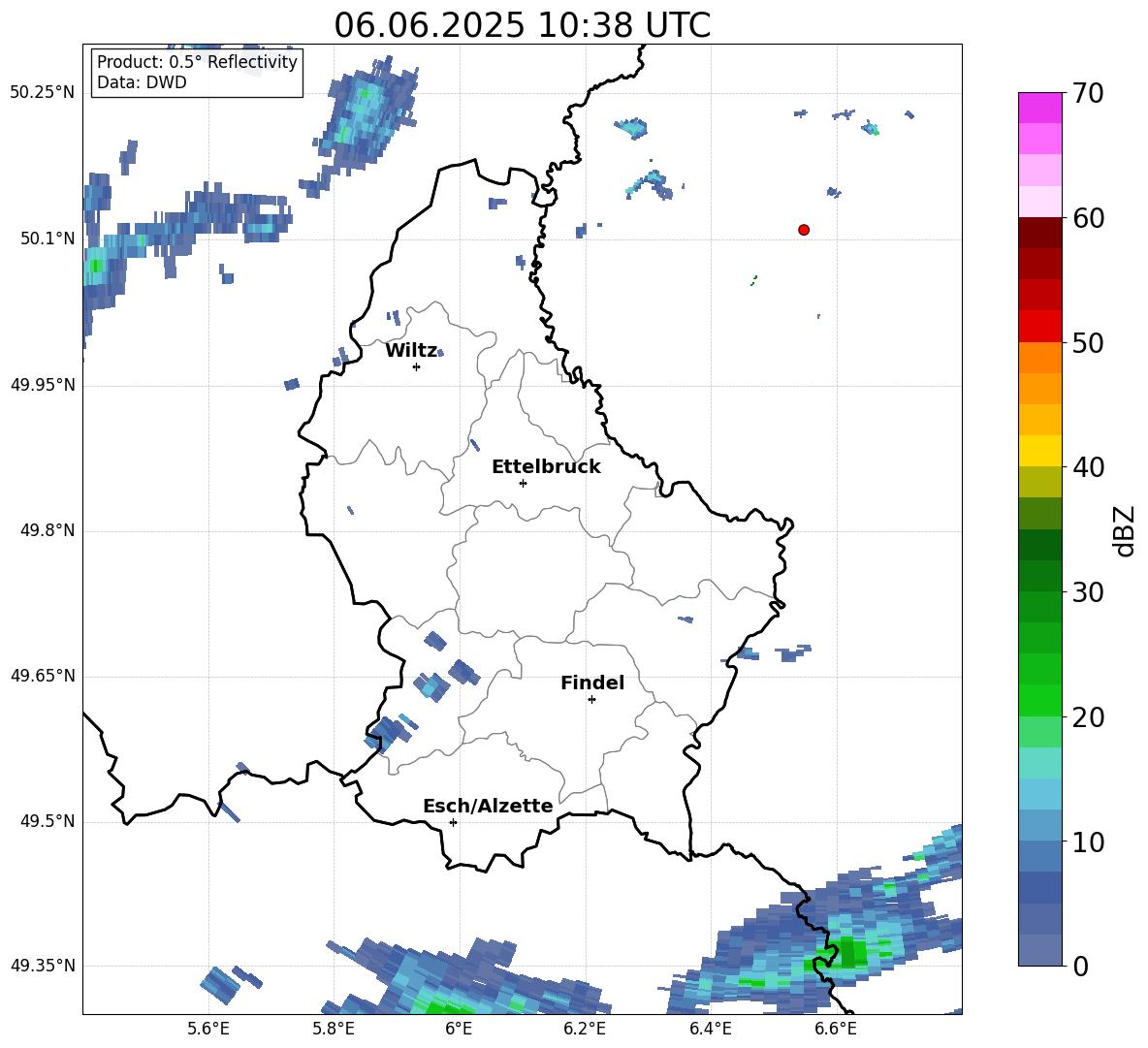1148x1048 pixels.
Task: Click the Wiltz city label
Action: (x=411, y=351)
